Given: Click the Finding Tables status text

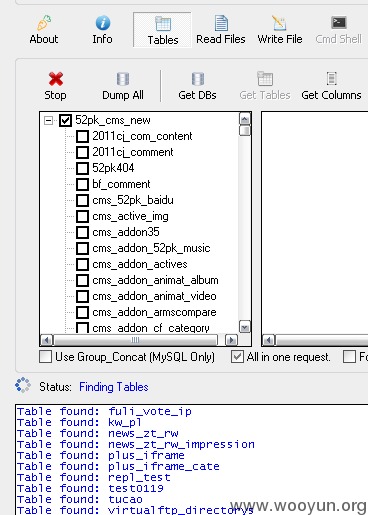Looking at the screenshot, I should (x=114, y=387).
